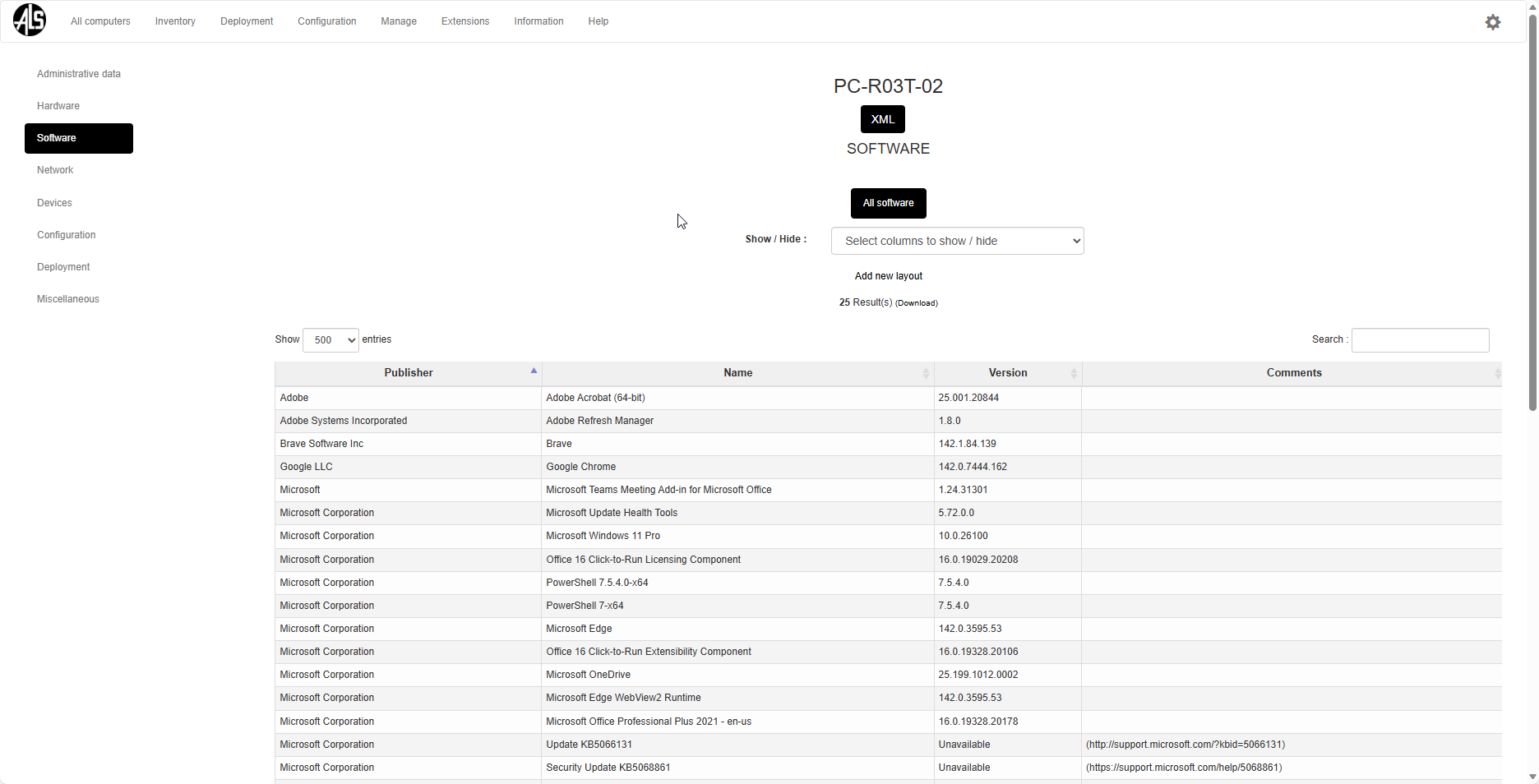Sort table by Name column

pos(737,373)
